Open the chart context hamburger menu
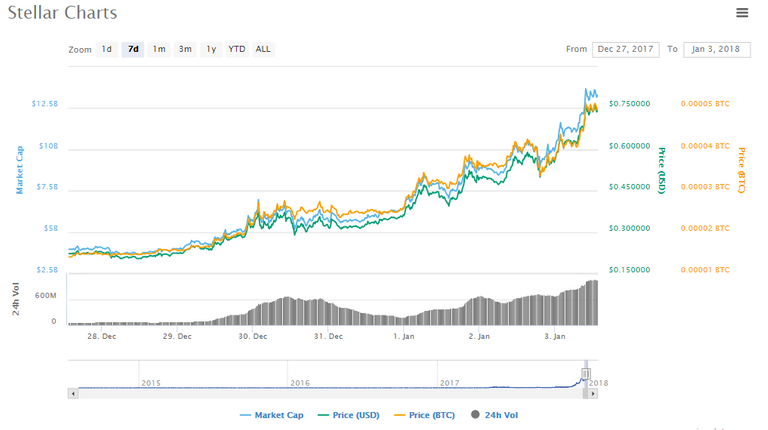Viewport: 768px width, 430px height. [x=742, y=13]
